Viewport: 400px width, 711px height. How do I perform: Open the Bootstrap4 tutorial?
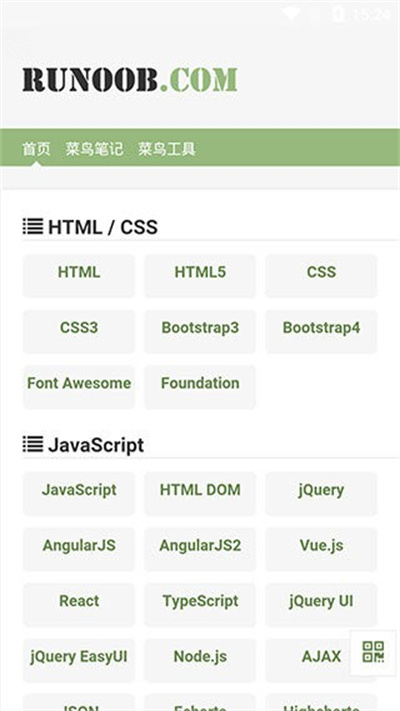click(321, 331)
